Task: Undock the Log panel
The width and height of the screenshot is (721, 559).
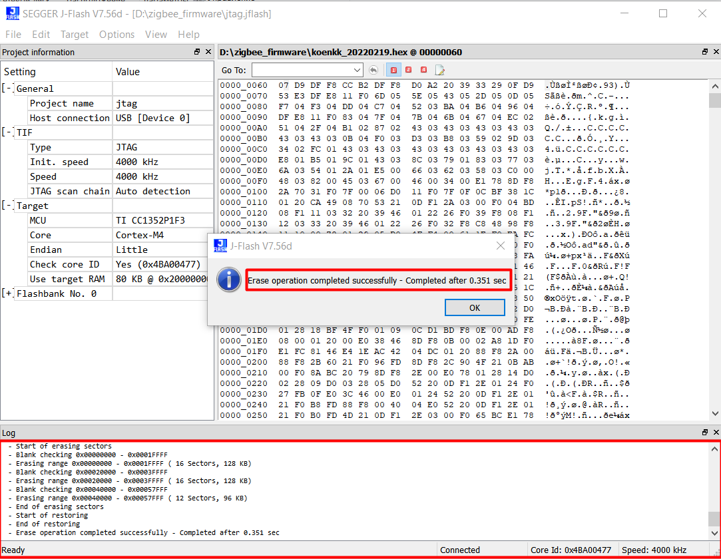Action: (704, 433)
